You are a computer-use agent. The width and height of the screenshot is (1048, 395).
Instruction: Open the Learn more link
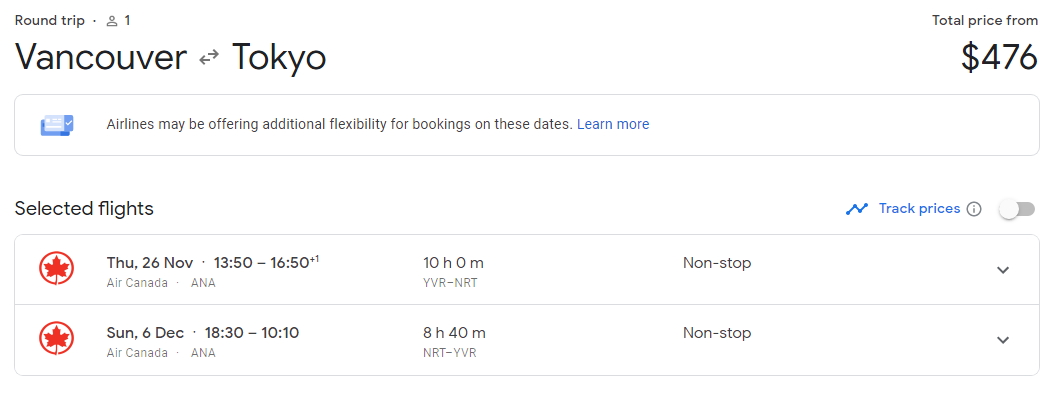coord(613,124)
